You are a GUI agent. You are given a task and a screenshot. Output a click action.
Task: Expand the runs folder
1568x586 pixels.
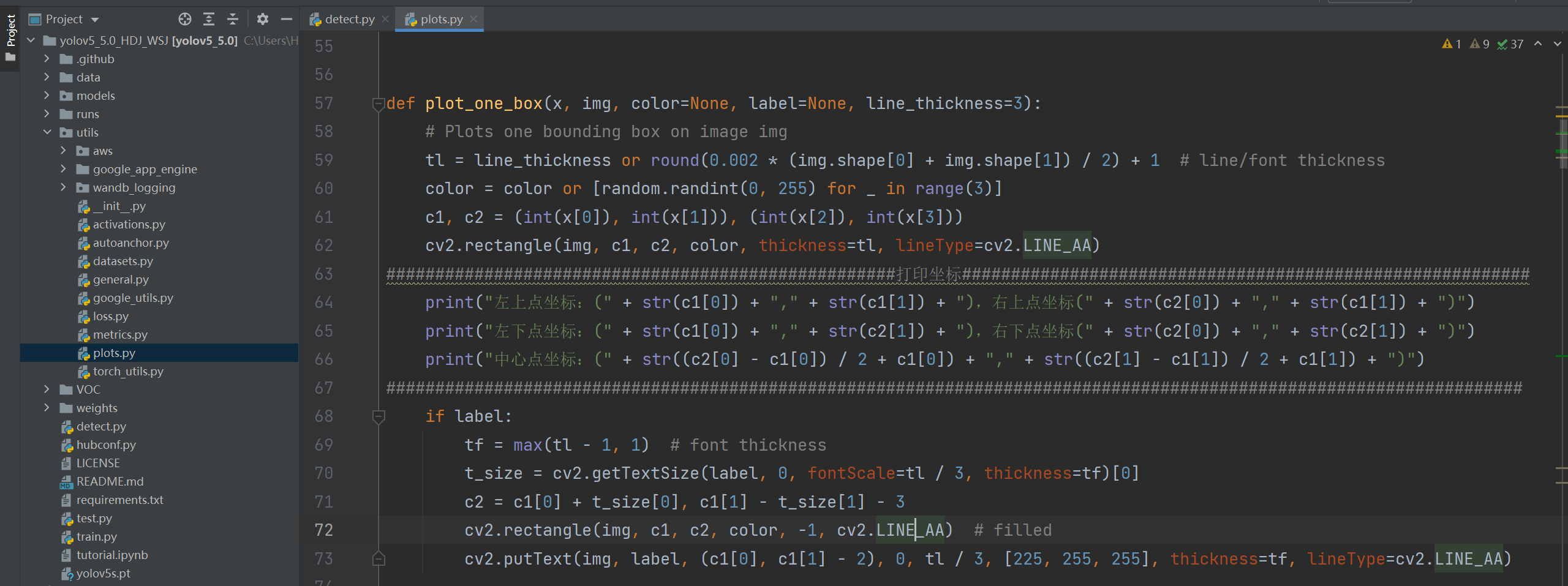coord(47,114)
